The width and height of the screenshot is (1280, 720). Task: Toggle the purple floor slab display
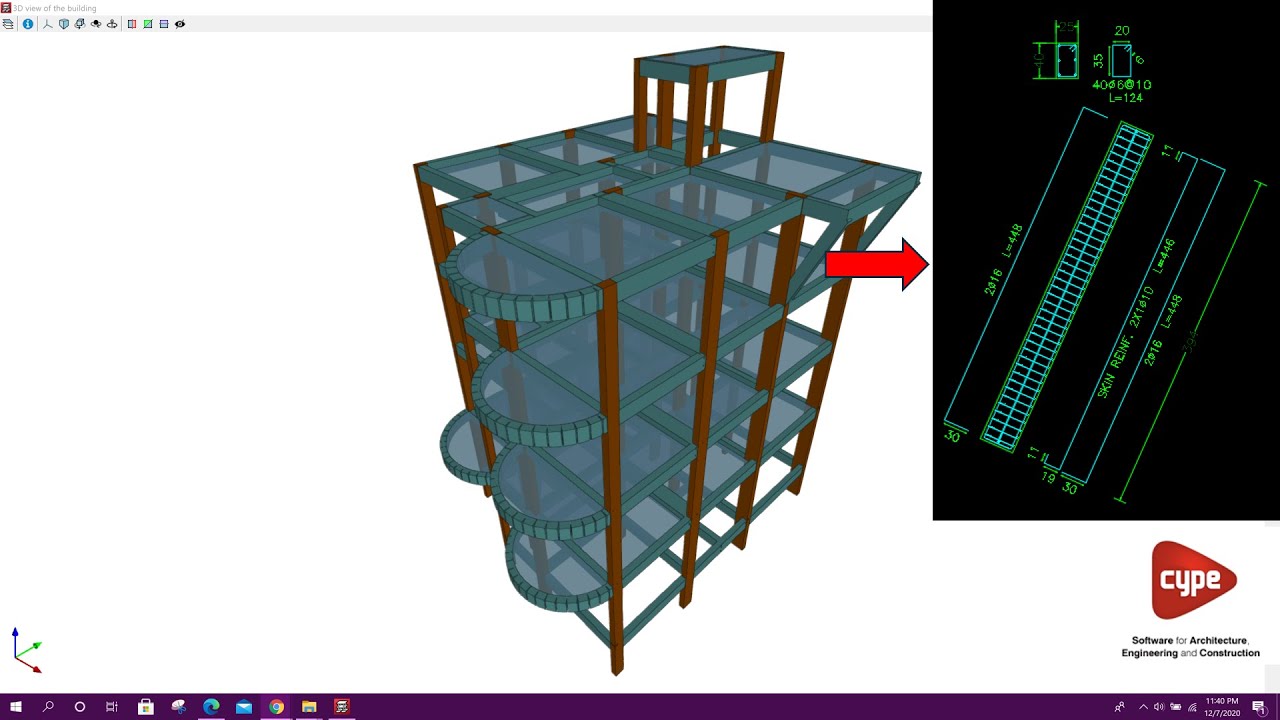[x=164, y=24]
